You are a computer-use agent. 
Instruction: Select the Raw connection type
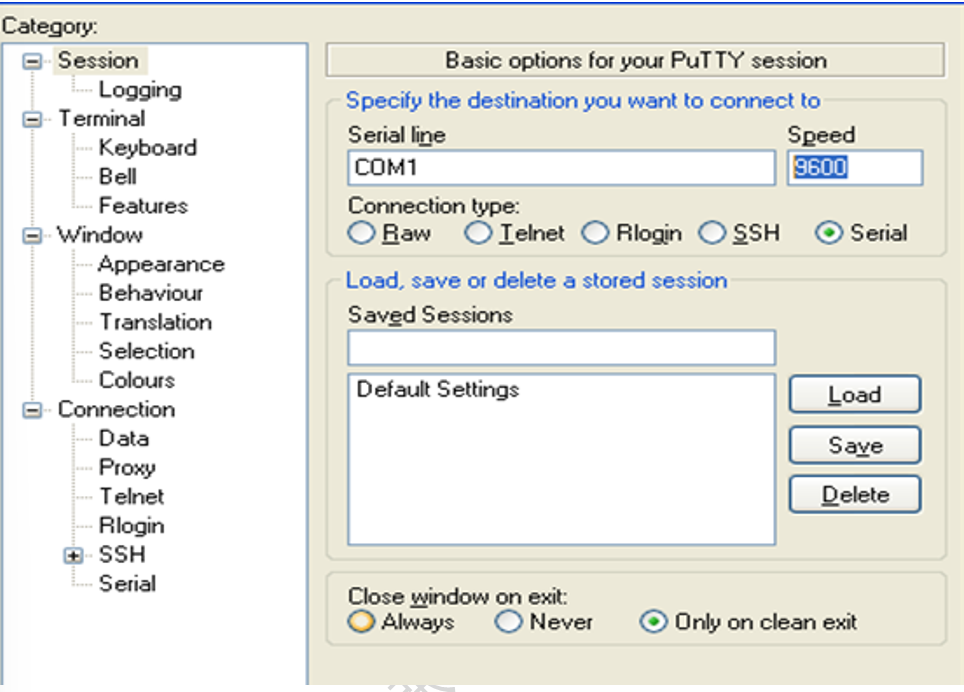point(362,233)
